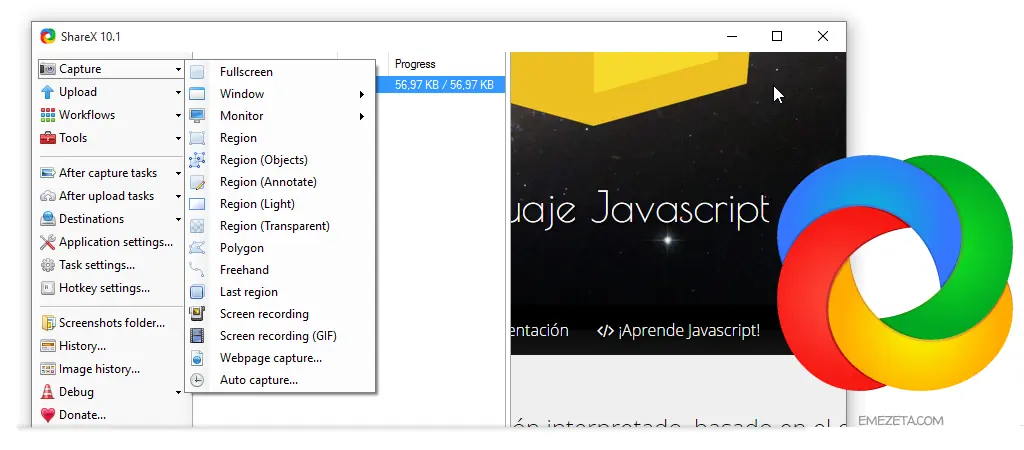Select the 56,97 KB / 56,97 KB row

click(444, 84)
